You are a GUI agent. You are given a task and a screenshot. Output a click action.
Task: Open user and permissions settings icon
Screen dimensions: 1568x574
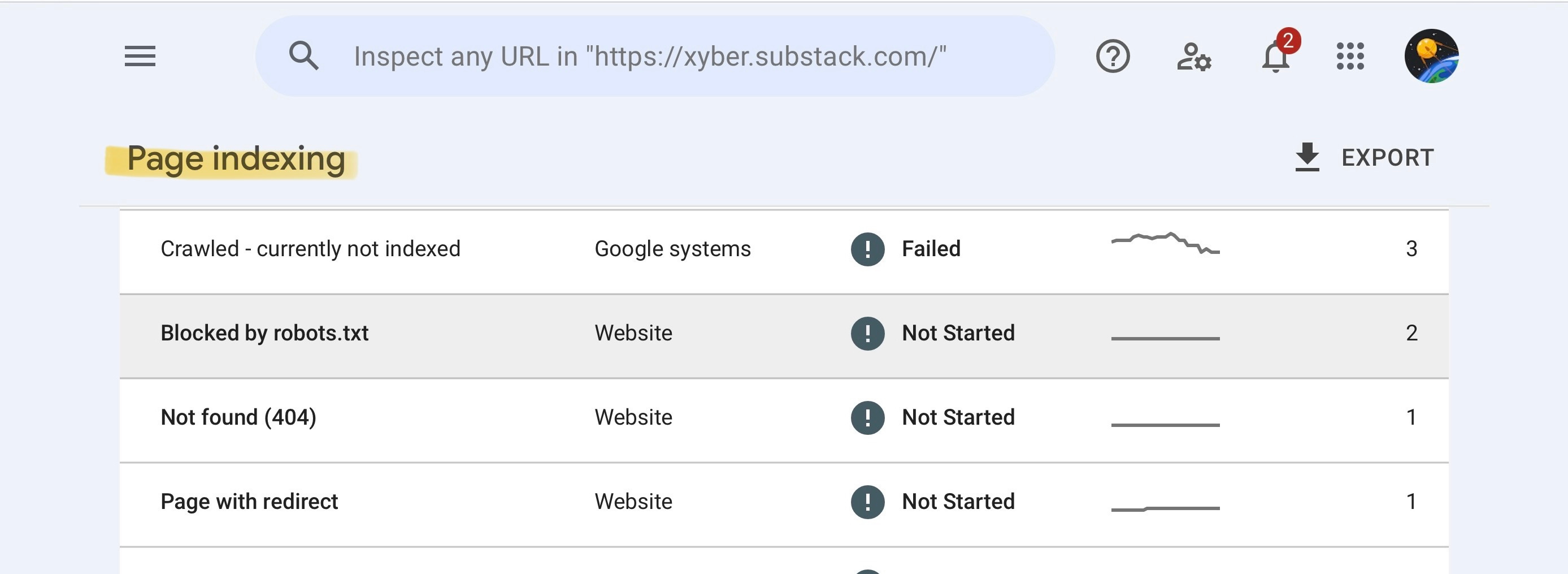point(1193,57)
